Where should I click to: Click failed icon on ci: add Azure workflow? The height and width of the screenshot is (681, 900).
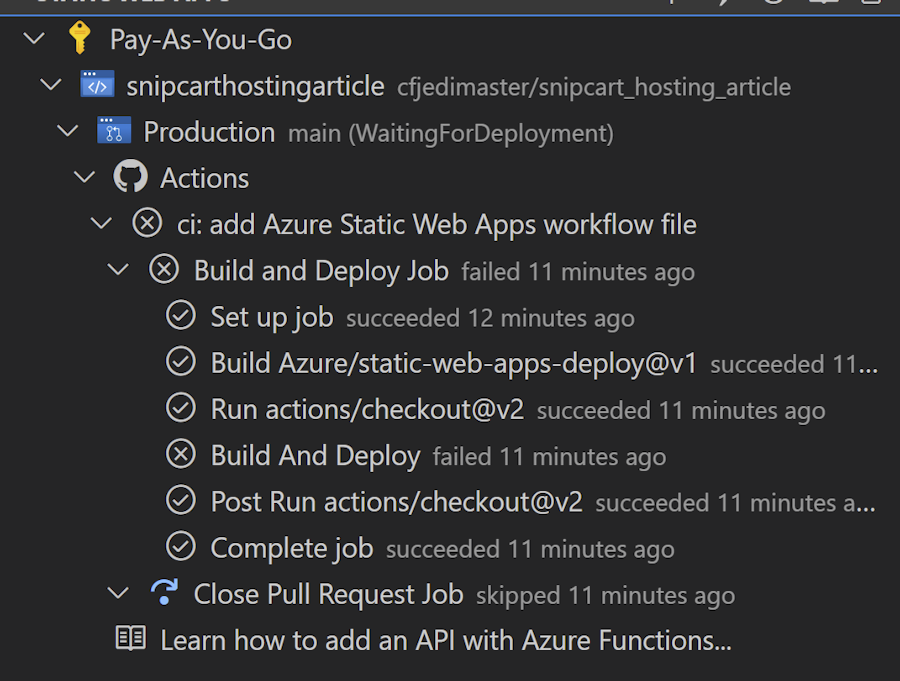point(148,223)
